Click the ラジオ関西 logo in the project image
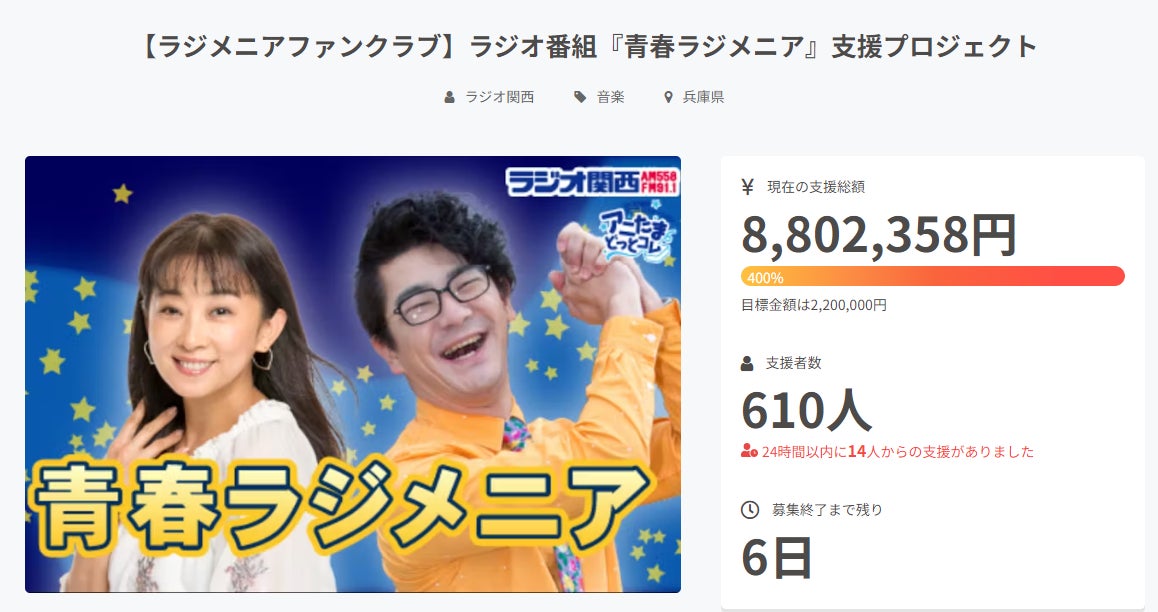This screenshot has height=612, width=1158. [592, 181]
